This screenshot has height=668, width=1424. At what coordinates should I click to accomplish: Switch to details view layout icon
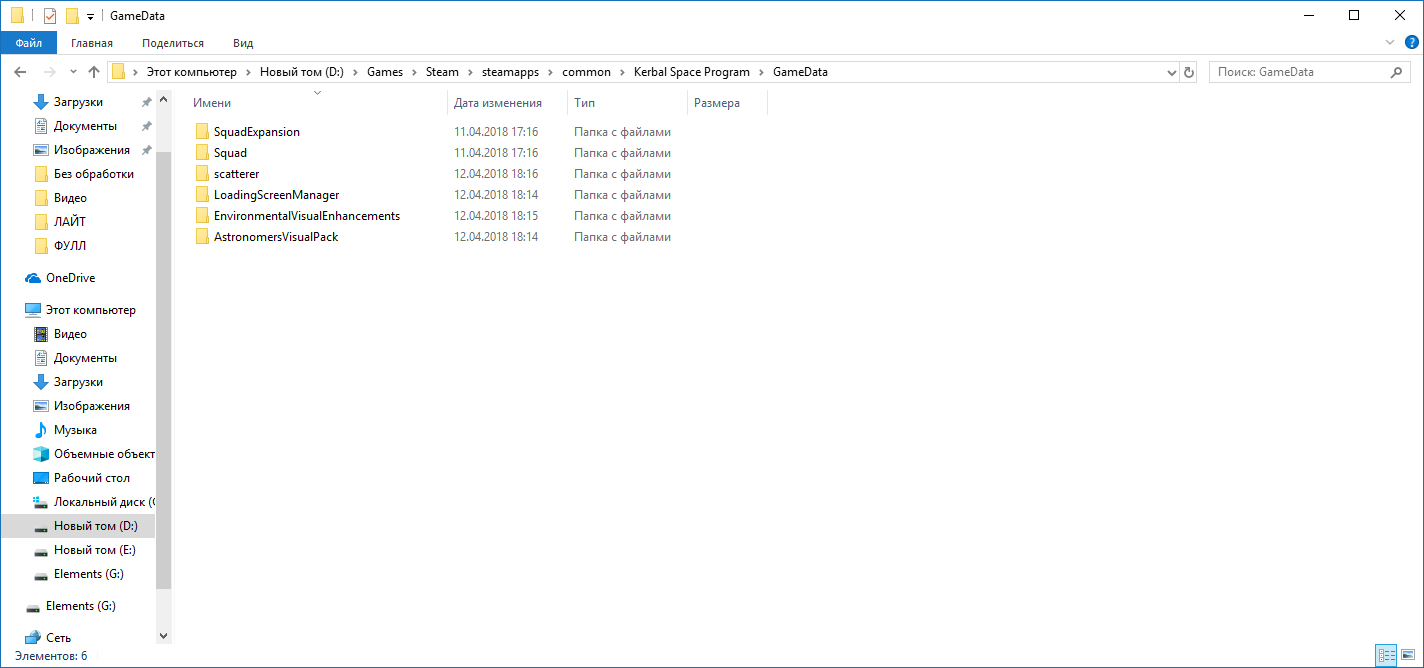click(x=1387, y=655)
